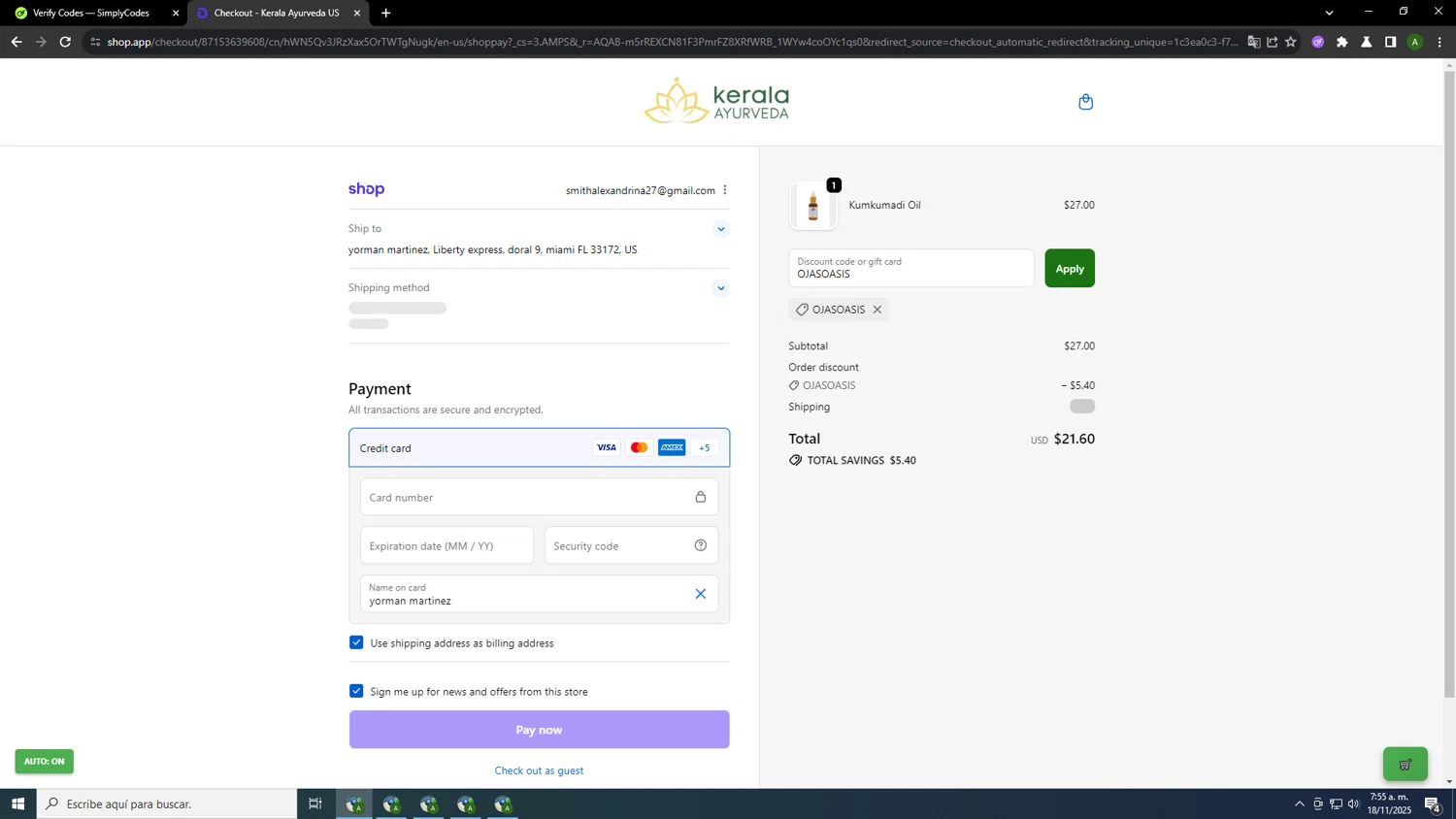Open Chrome three-dot menu
The height and width of the screenshot is (819, 1456).
[x=1439, y=42]
